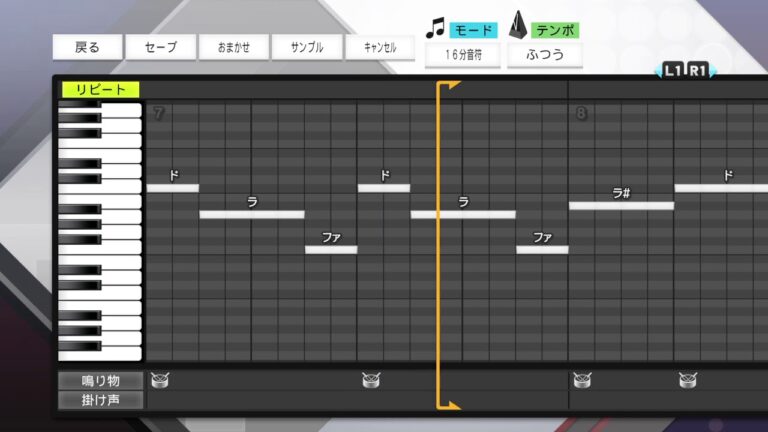Screen dimensions: 768x432
Task: Open the ふつう tempo selector
Action: pos(545,55)
